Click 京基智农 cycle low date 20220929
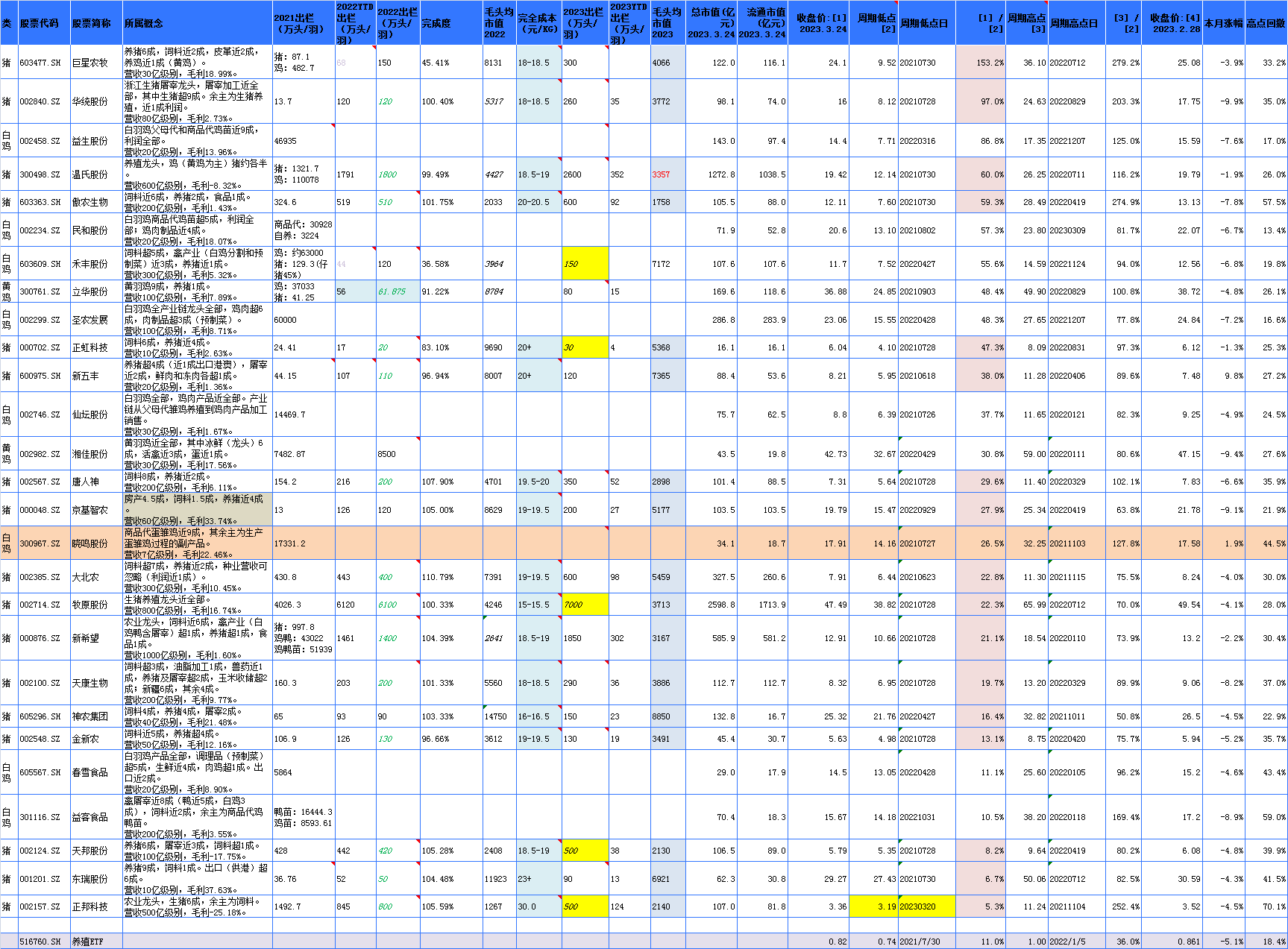Image resolution: width=1288 pixels, height=949 pixels. [x=926, y=510]
